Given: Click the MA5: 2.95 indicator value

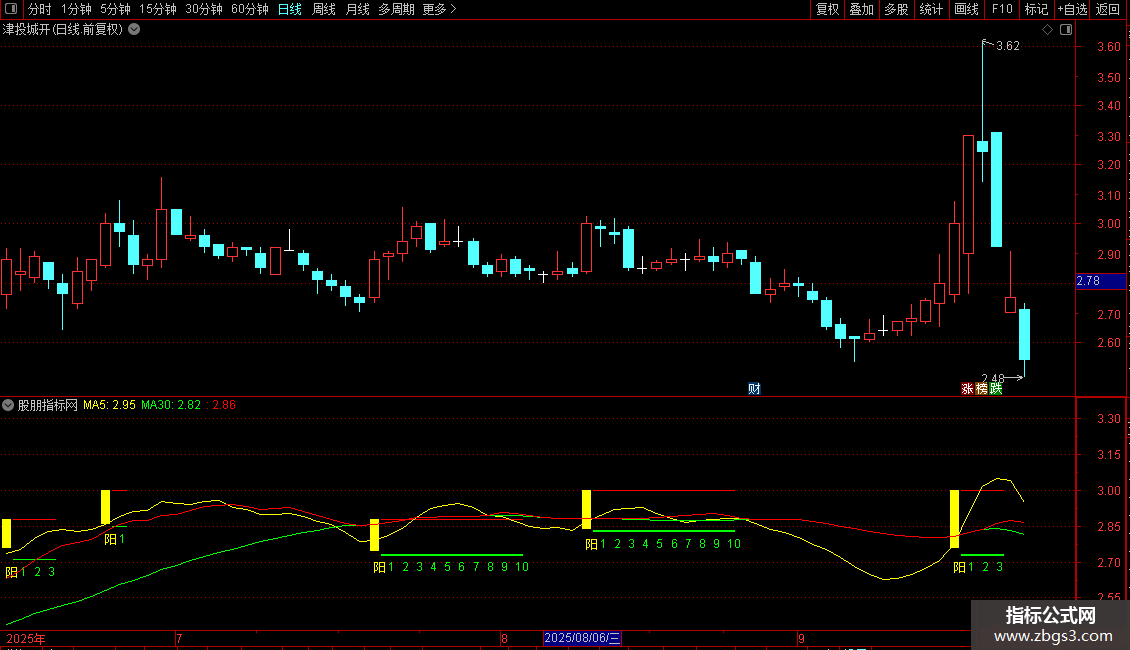Looking at the screenshot, I should 110,405.
